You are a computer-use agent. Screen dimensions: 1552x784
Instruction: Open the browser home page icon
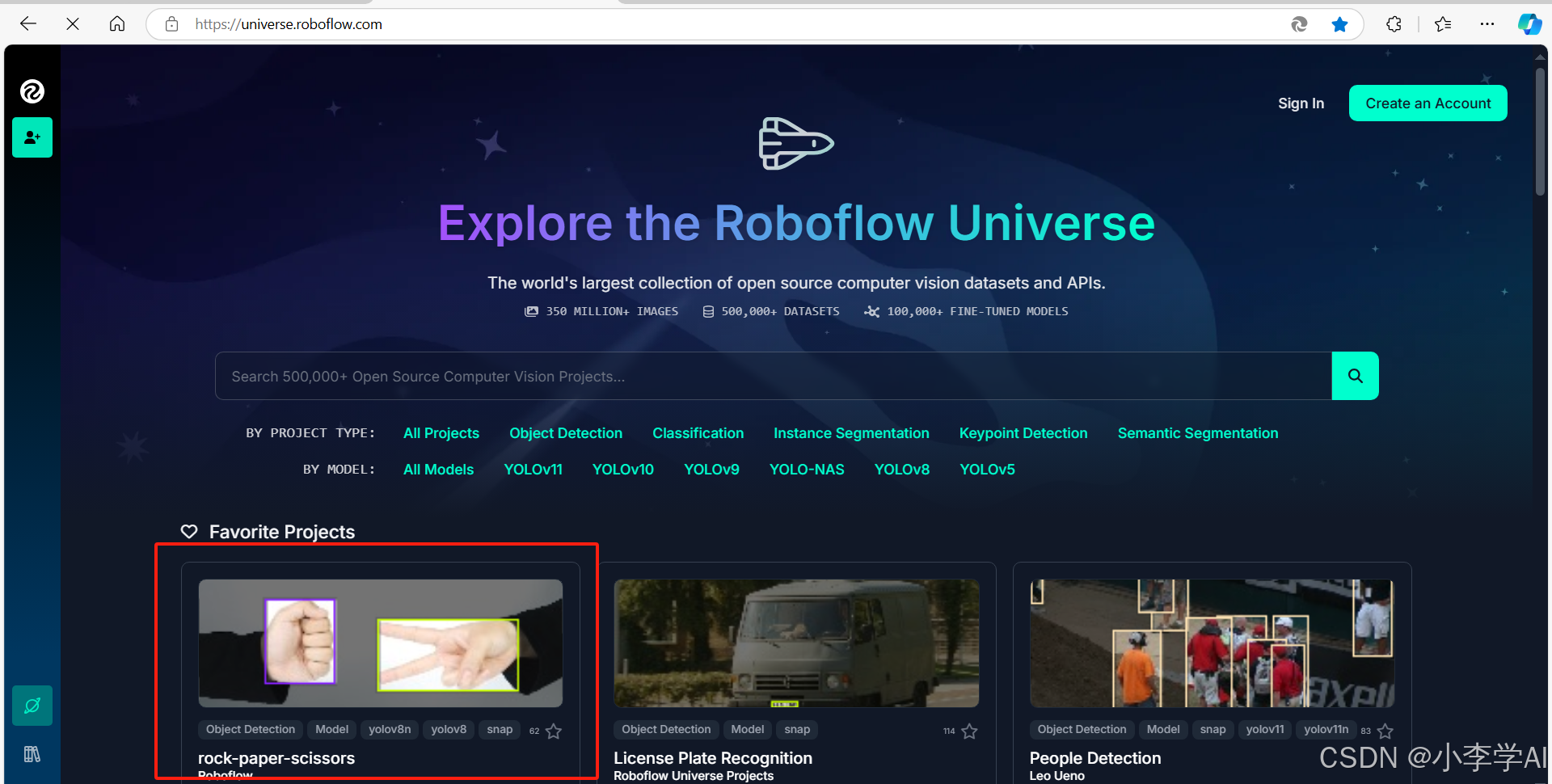(x=117, y=24)
